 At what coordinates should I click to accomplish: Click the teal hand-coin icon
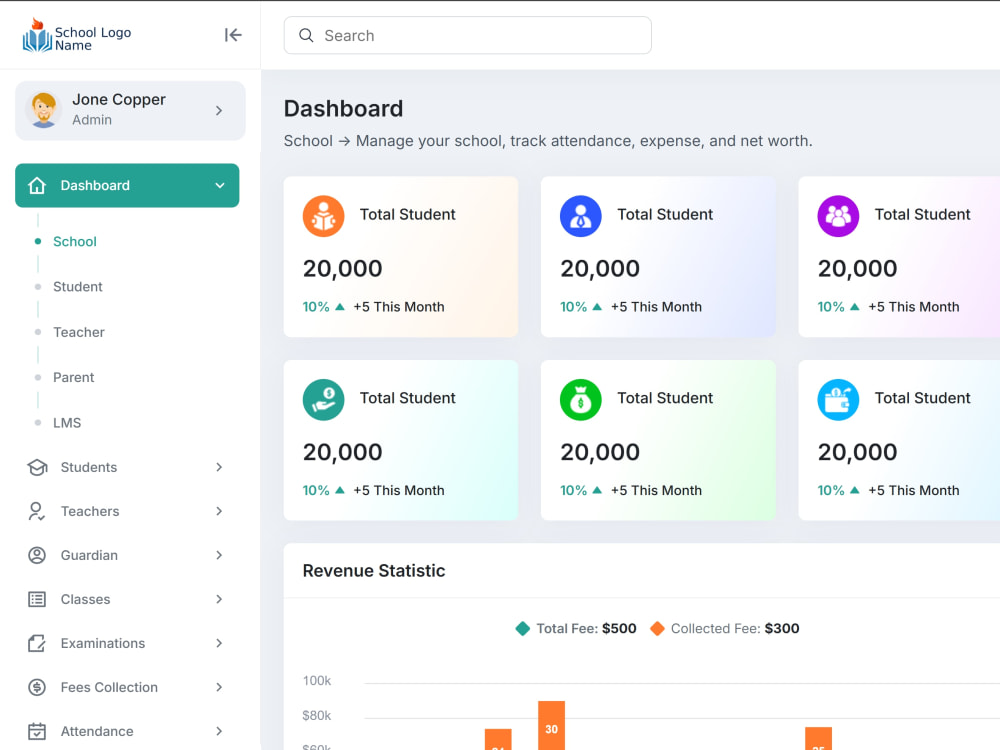pos(323,400)
